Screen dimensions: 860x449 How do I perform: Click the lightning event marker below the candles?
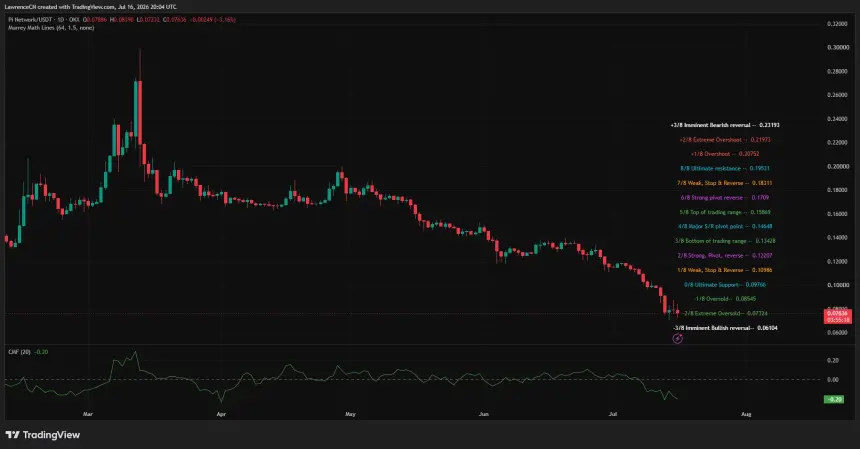click(677, 338)
